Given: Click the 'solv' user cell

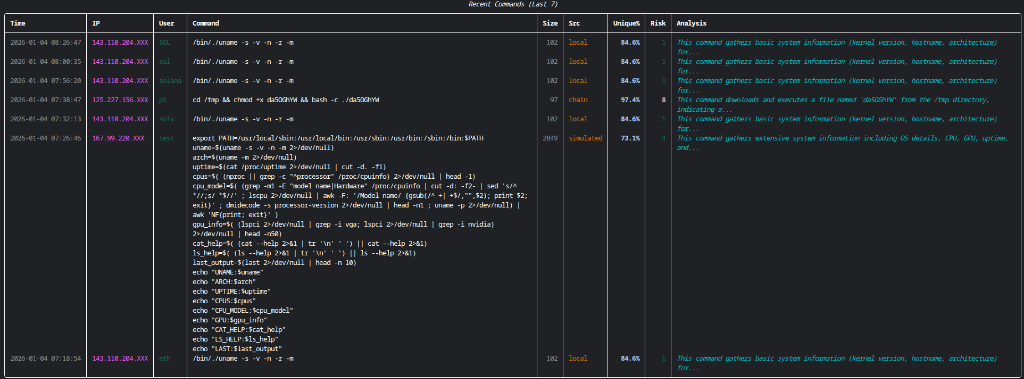Looking at the screenshot, I should click(x=167, y=119).
